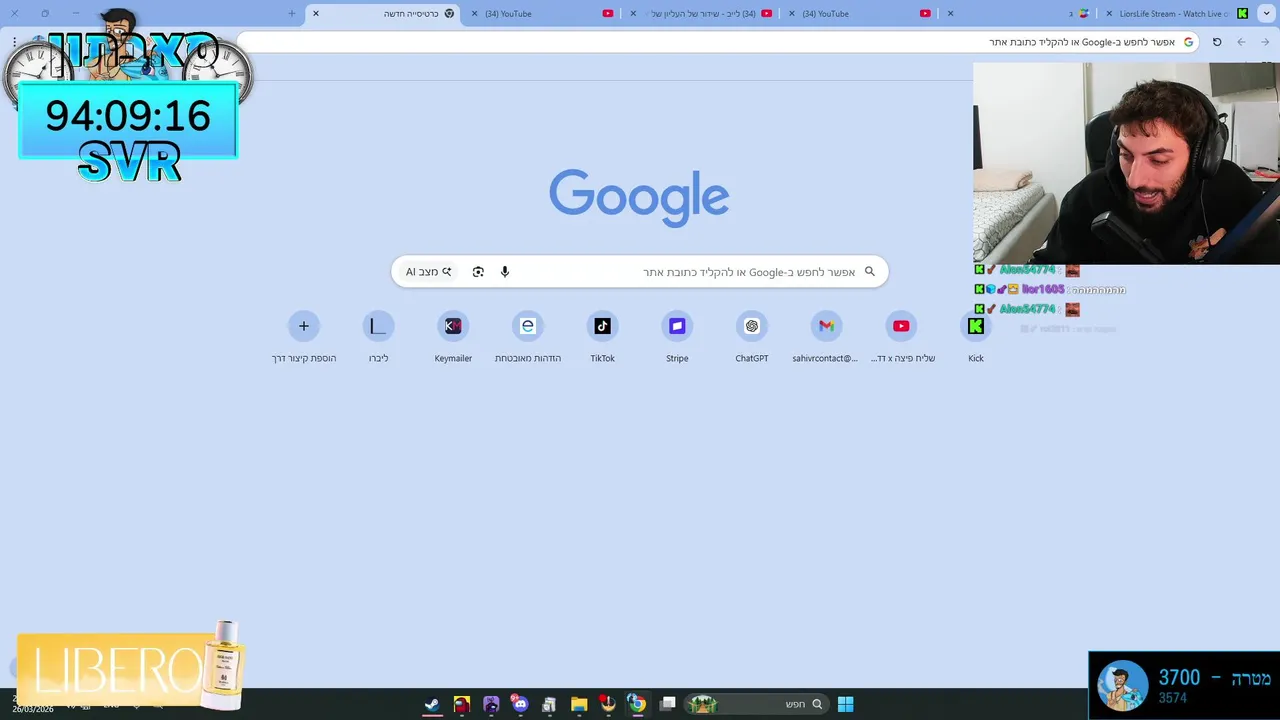The height and width of the screenshot is (720, 1280).
Task: Click the Chrome address bar
Action: [x=717, y=42]
